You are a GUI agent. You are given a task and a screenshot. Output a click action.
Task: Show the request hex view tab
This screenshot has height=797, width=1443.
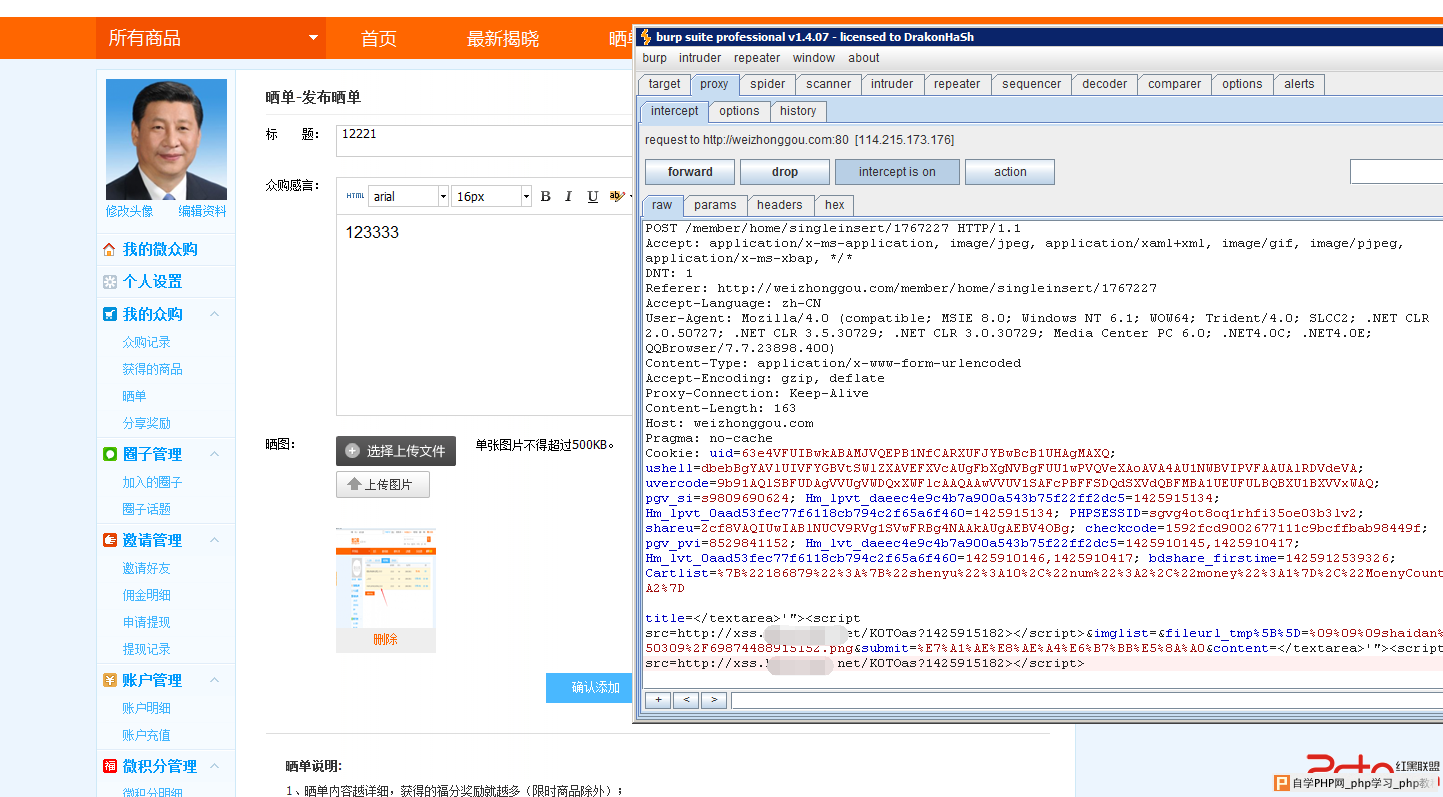835,205
